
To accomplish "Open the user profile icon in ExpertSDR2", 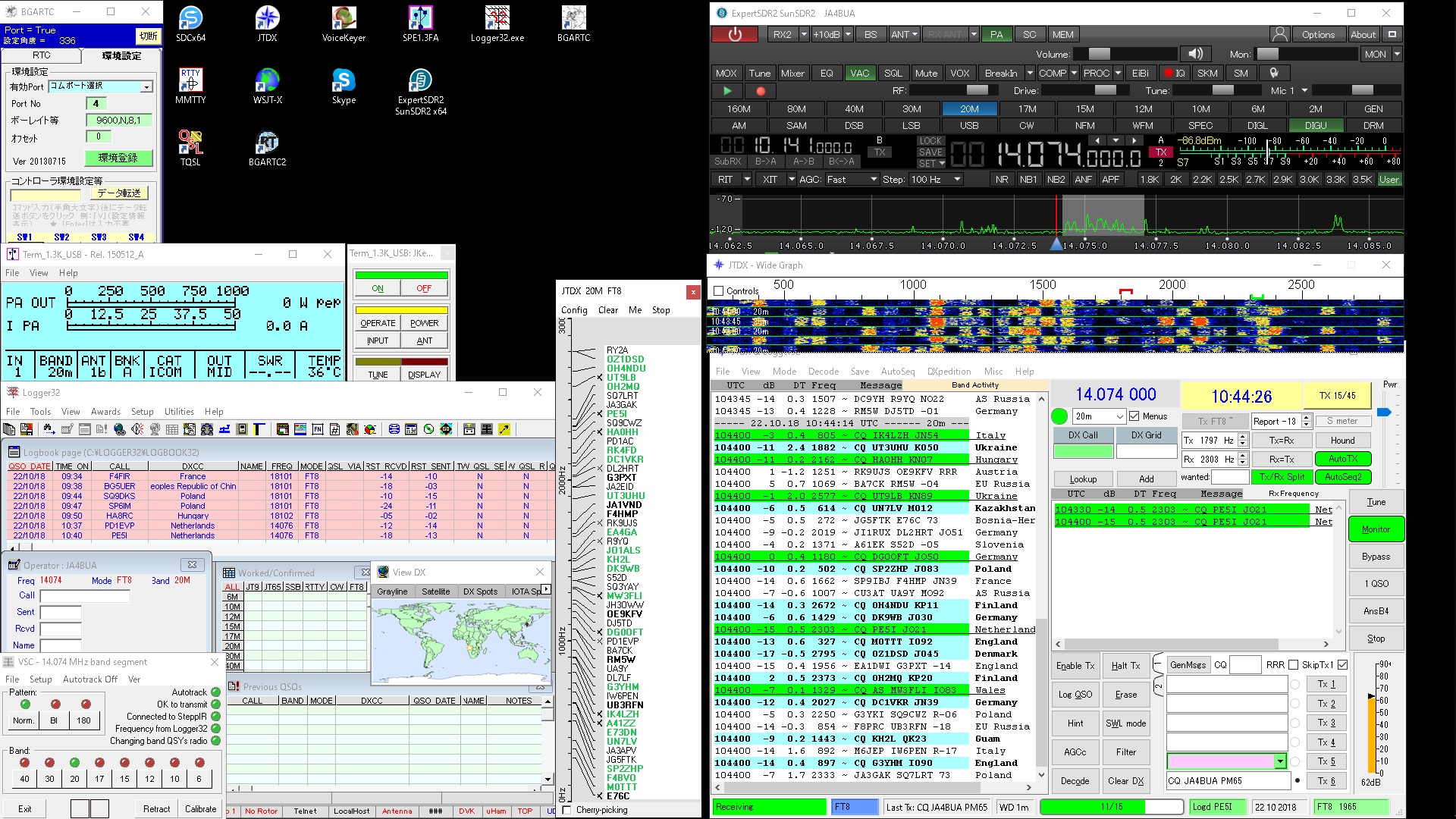I will [1280, 34].
